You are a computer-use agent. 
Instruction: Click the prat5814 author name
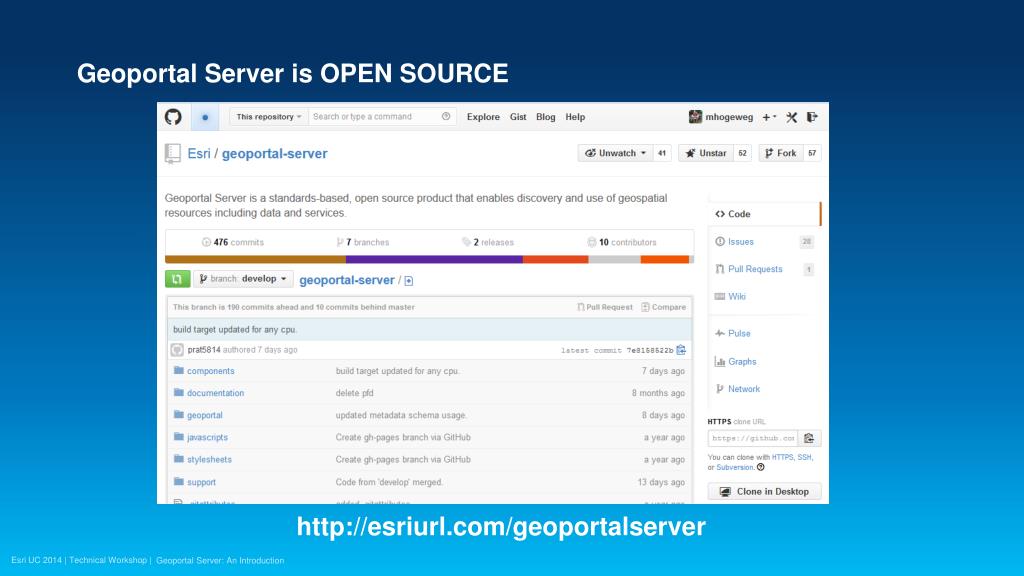pos(204,350)
